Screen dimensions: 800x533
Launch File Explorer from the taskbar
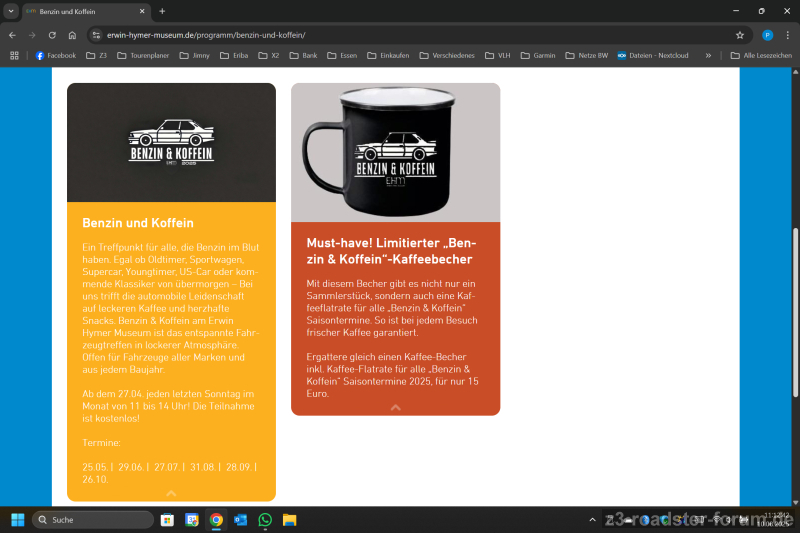289,520
